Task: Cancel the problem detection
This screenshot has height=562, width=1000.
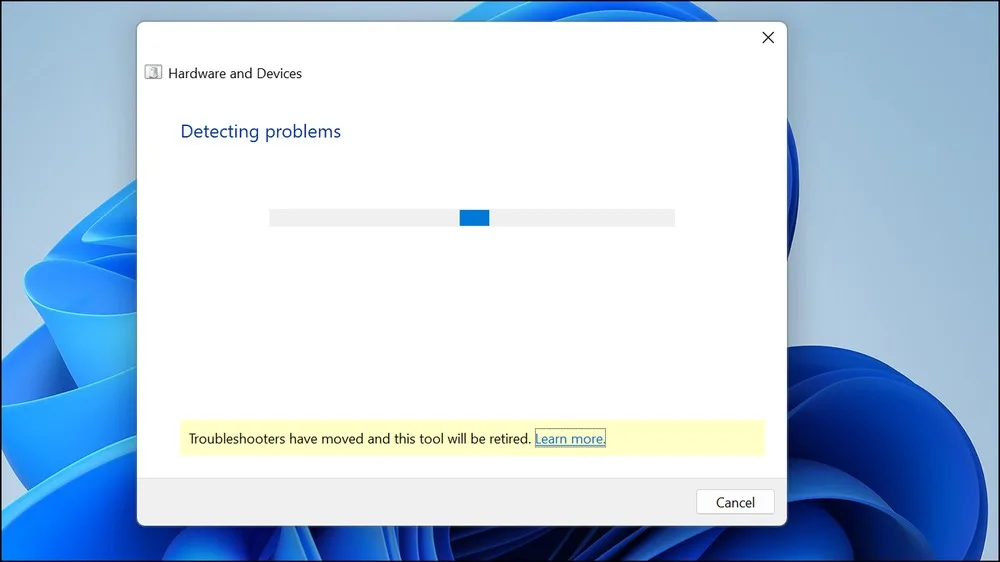Action: [x=735, y=502]
